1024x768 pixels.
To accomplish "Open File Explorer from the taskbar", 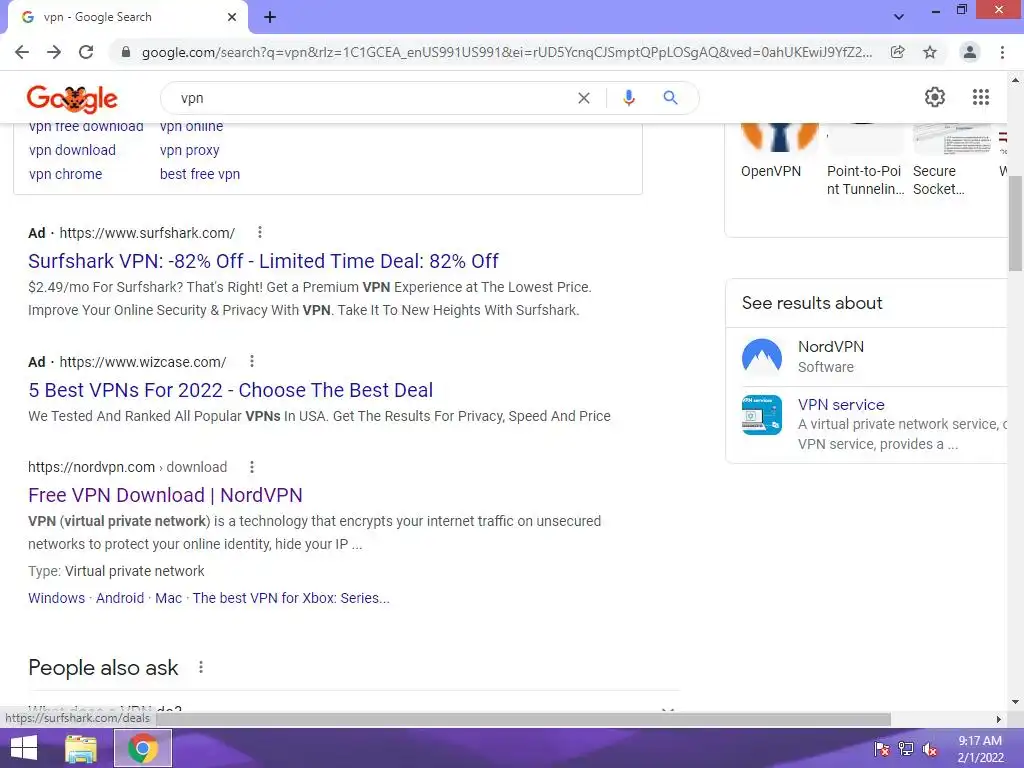I will pyautogui.click(x=81, y=748).
